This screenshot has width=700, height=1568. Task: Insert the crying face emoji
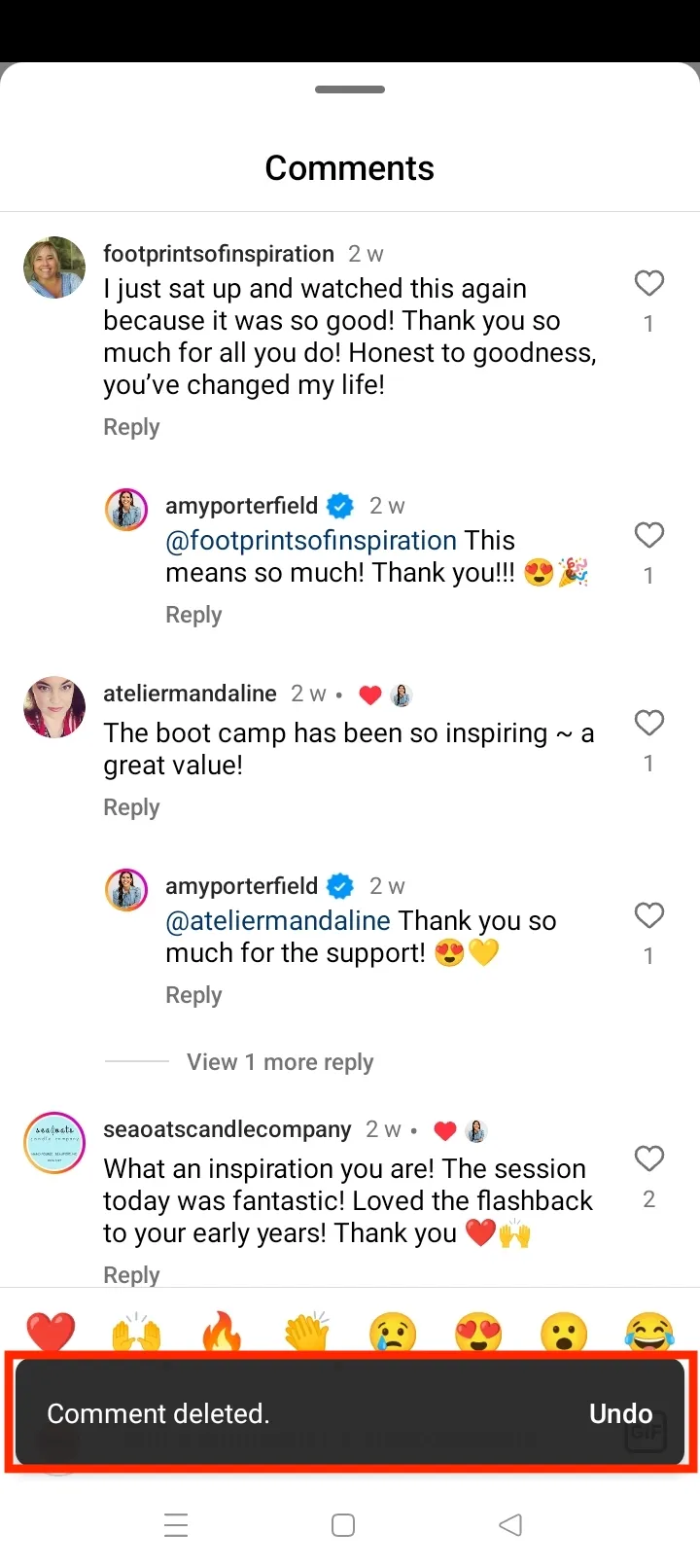click(393, 1331)
